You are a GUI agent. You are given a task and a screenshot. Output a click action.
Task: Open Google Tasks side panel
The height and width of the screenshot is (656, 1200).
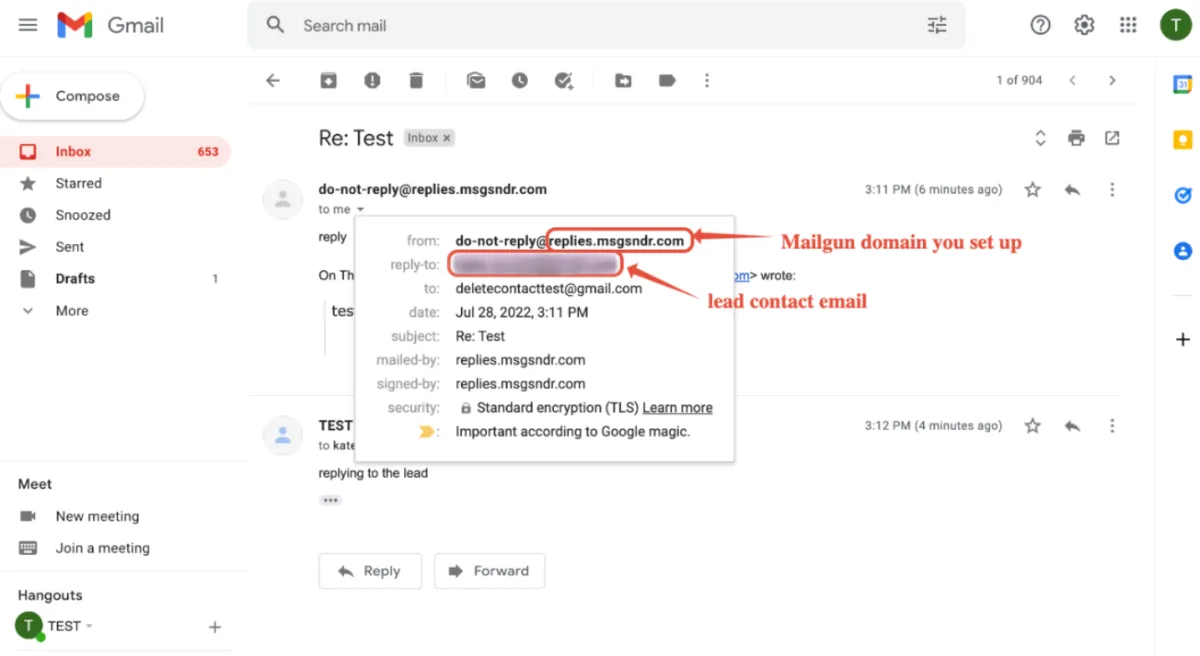1182,196
